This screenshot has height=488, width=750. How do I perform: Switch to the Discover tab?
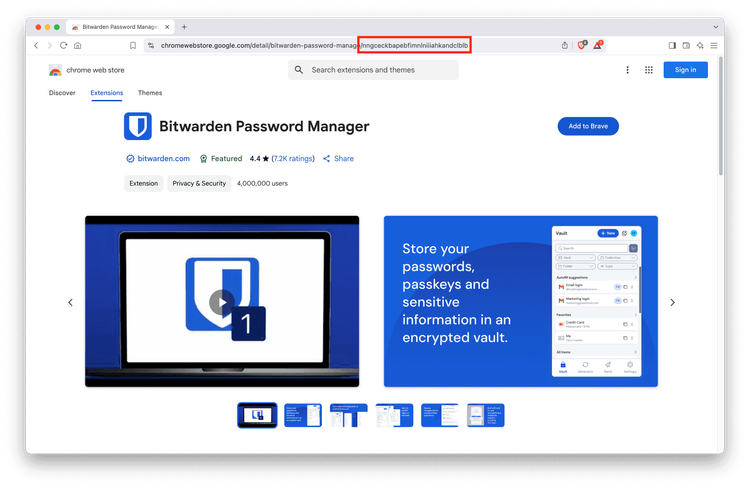[x=62, y=93]
